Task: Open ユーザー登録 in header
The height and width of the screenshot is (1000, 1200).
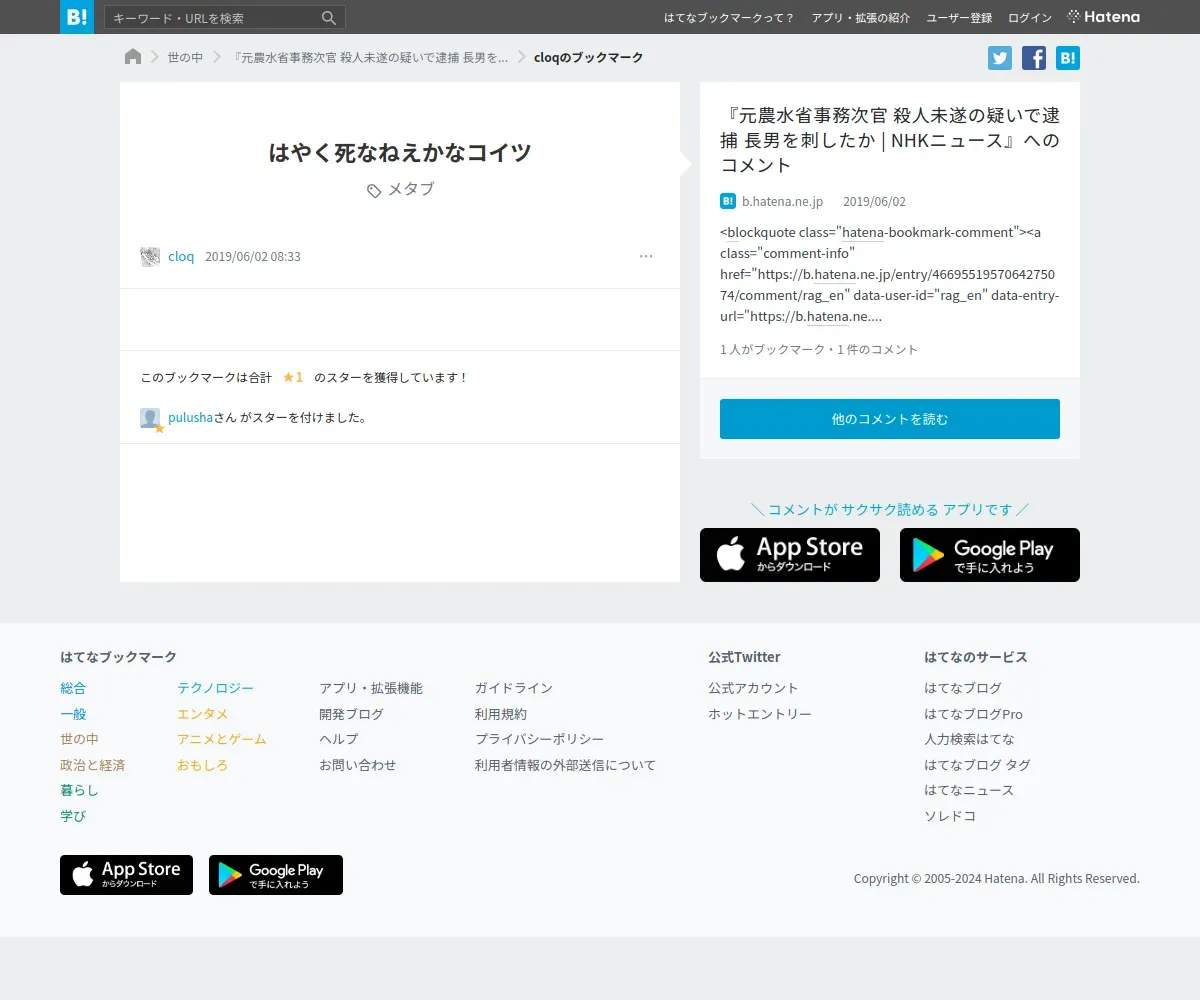Action: point(959,18)
